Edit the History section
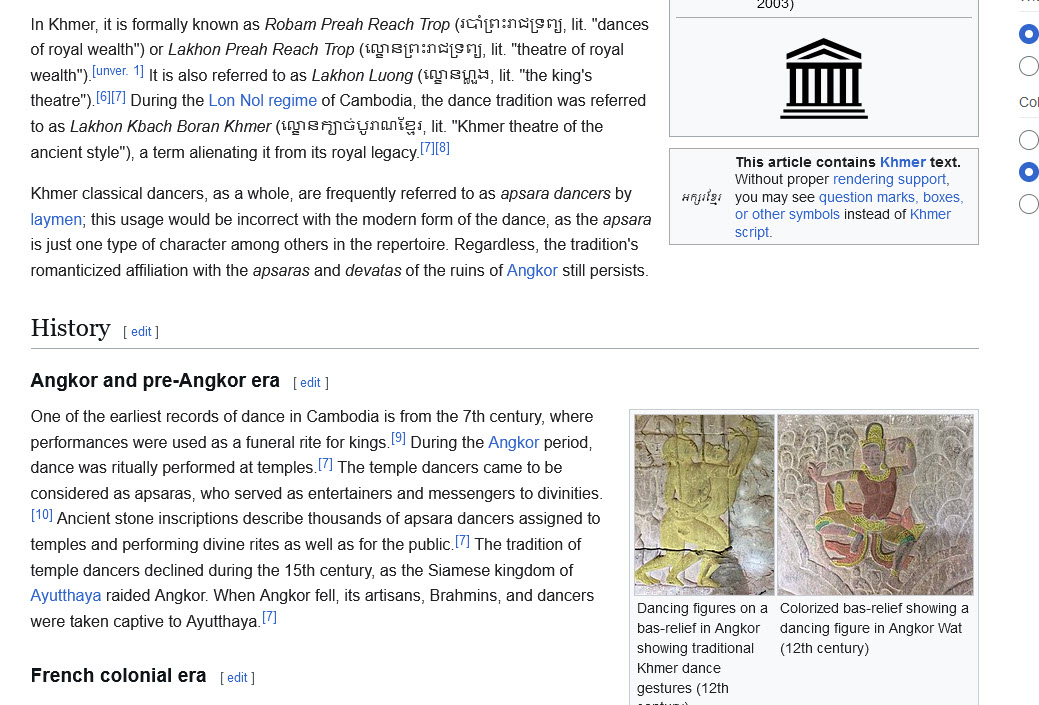The image size is (1039, 705). (x=141, y=332)
